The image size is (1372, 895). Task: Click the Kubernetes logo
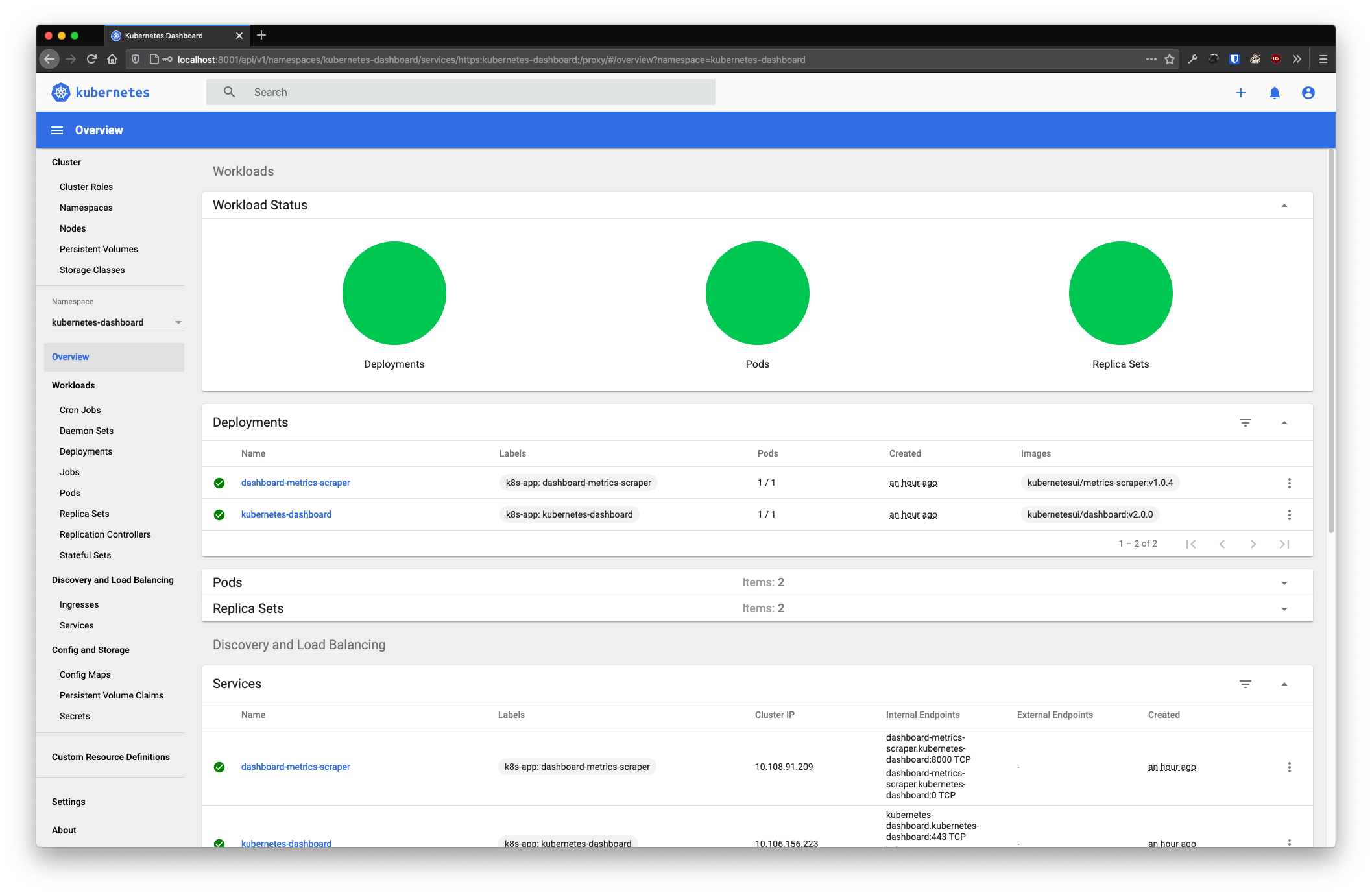[101, 92]
